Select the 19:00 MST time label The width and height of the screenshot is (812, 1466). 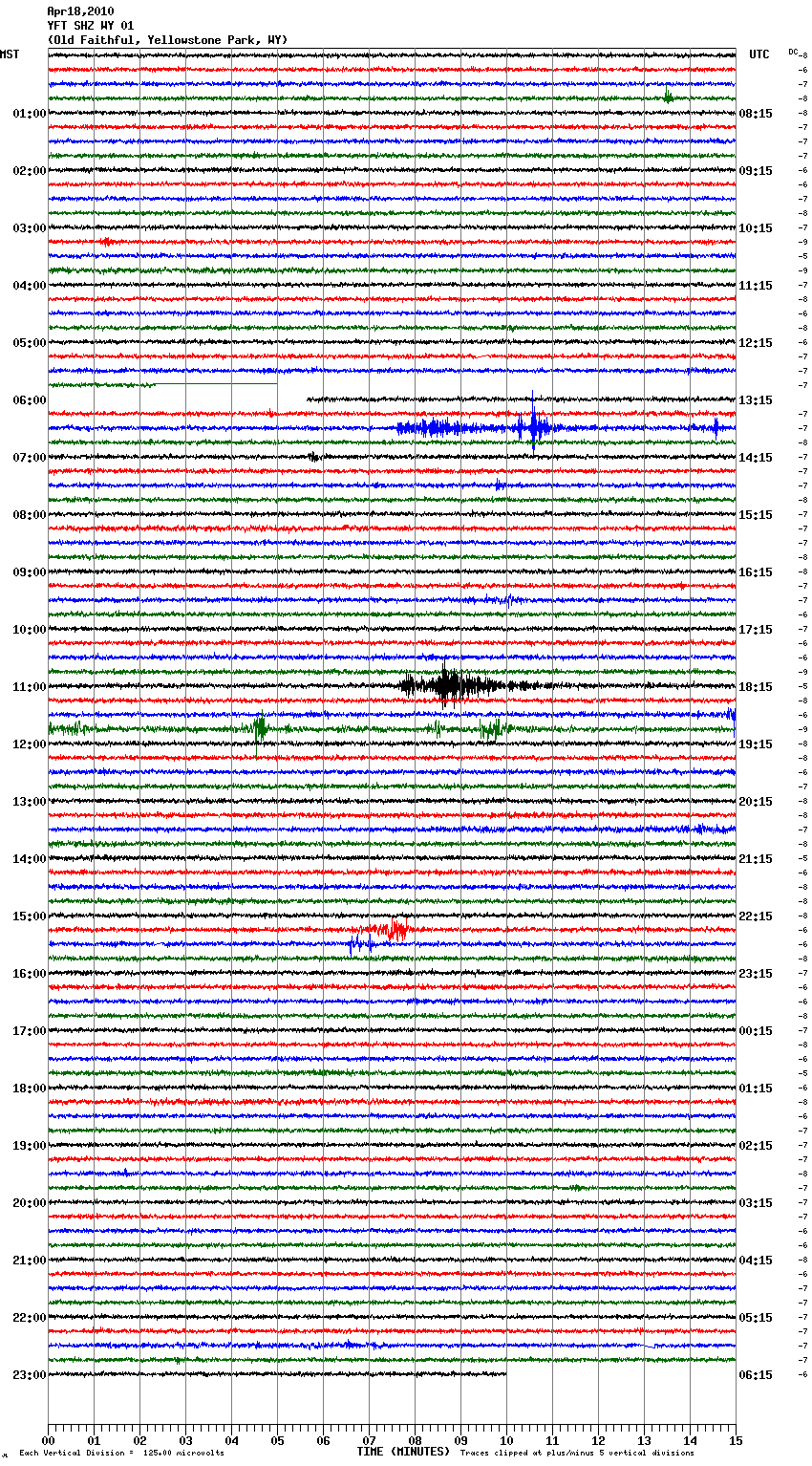pos(29,1146)
